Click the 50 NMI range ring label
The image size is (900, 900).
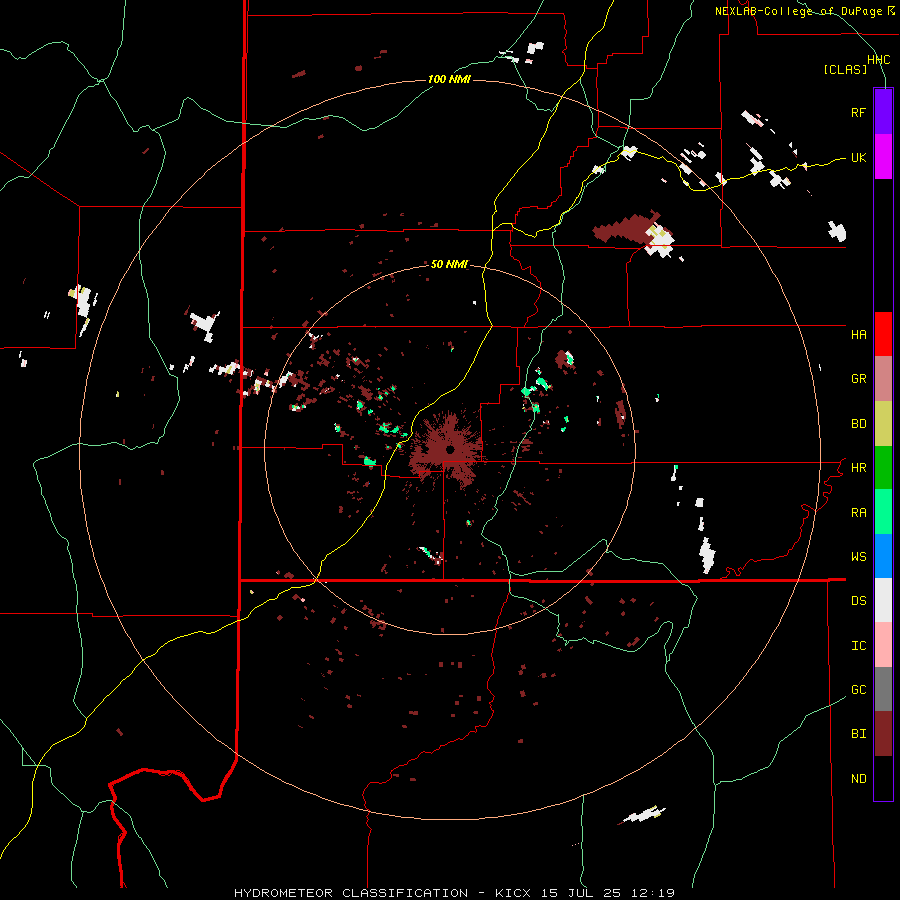tap(449, 264)
